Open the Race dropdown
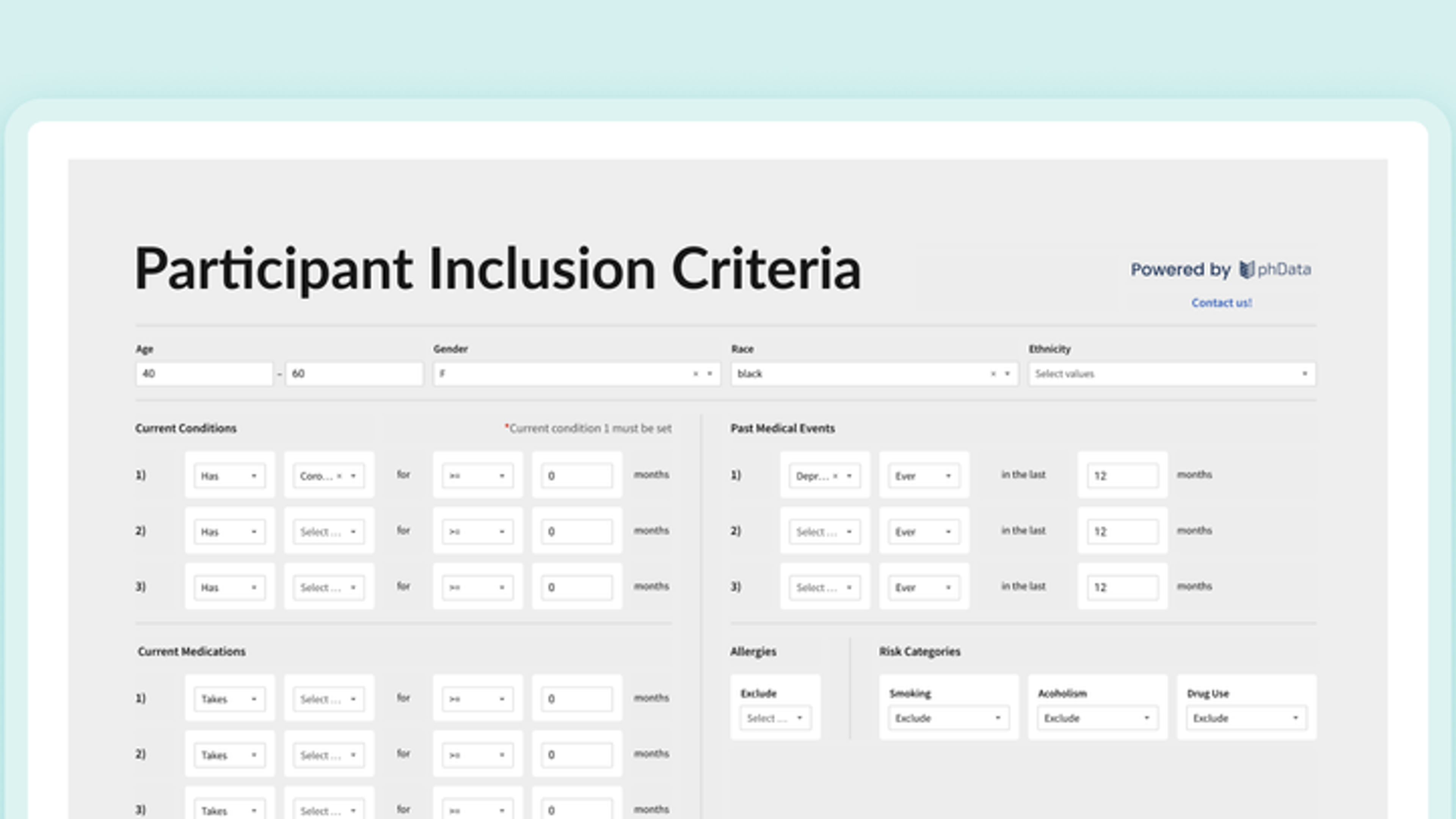This screenshot has height=819, width=1456. click(x=874, y=373)
